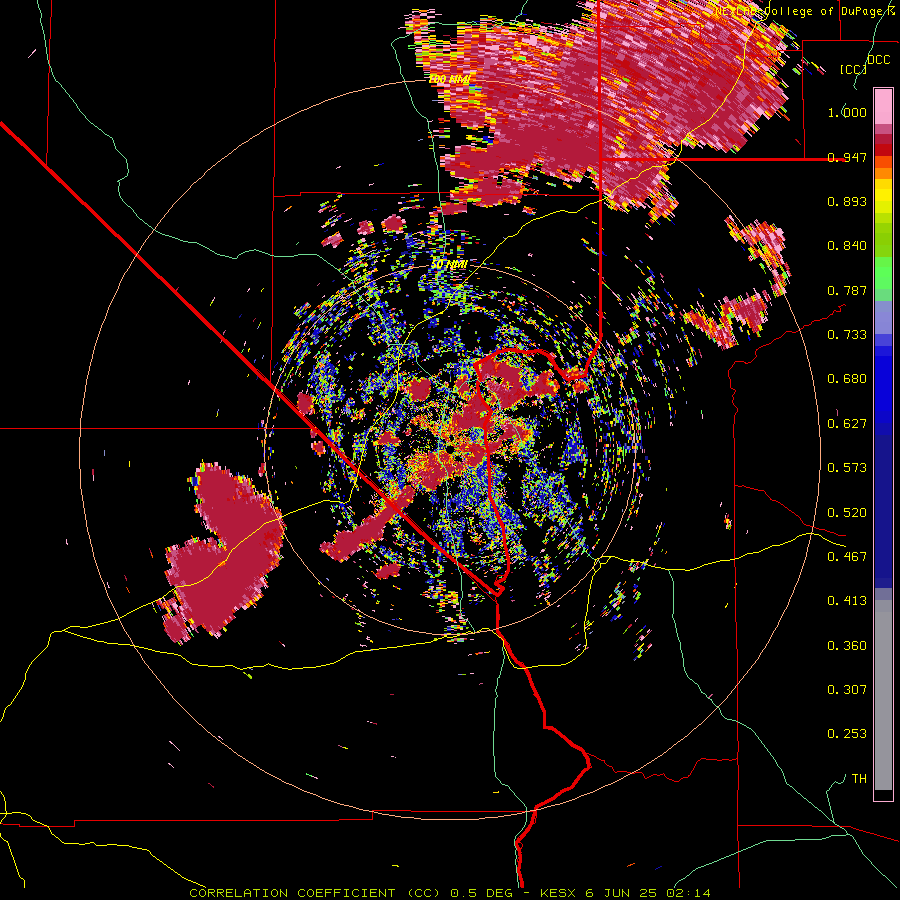900x900 pixels.
Task: Click the 0.947 scale value
Action: [847, 157]
